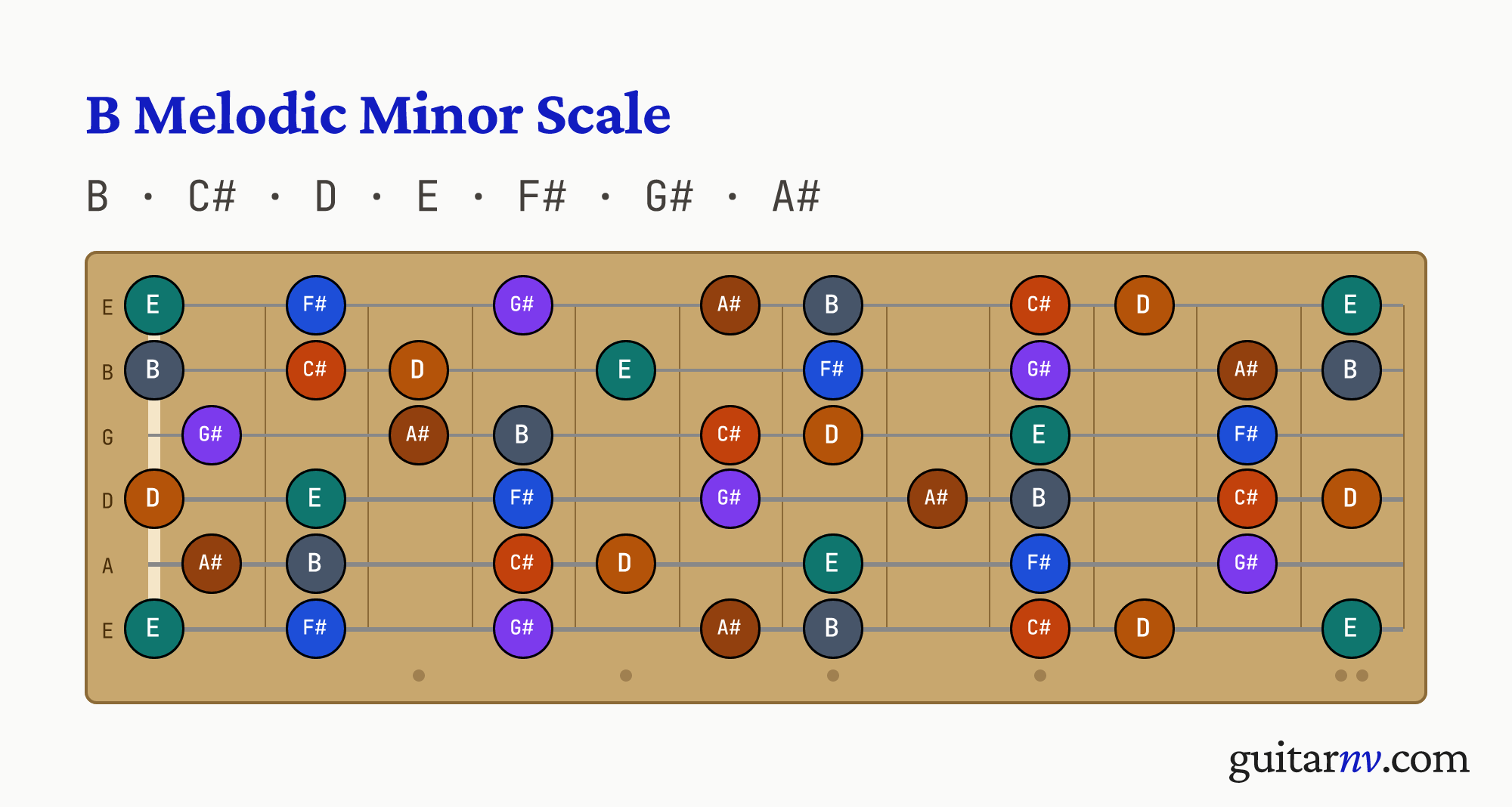The height and width of the screenshot is (807, 1512).
Task: Open the guitarnv.com link
Action: [x=1349, y=760]
